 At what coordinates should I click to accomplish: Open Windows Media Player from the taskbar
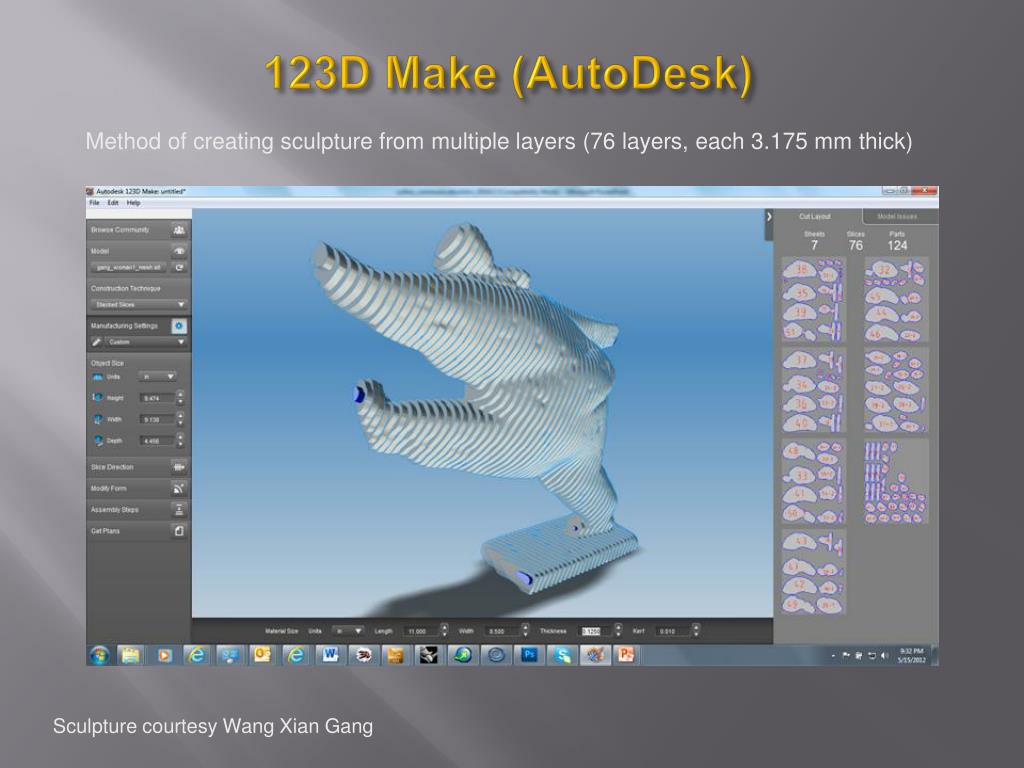pos(164,655)
